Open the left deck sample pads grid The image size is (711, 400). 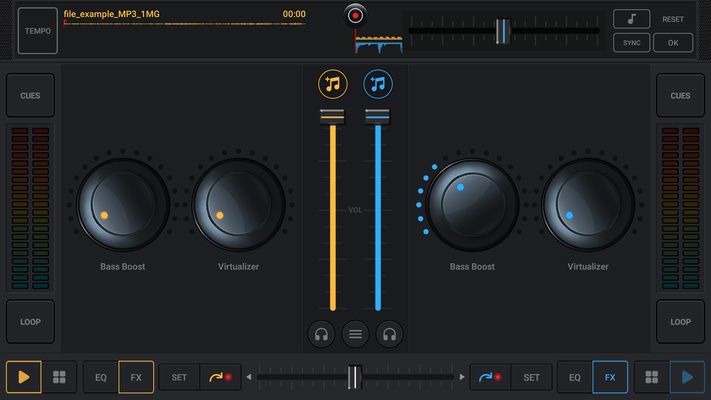click(x=59, y=377)
